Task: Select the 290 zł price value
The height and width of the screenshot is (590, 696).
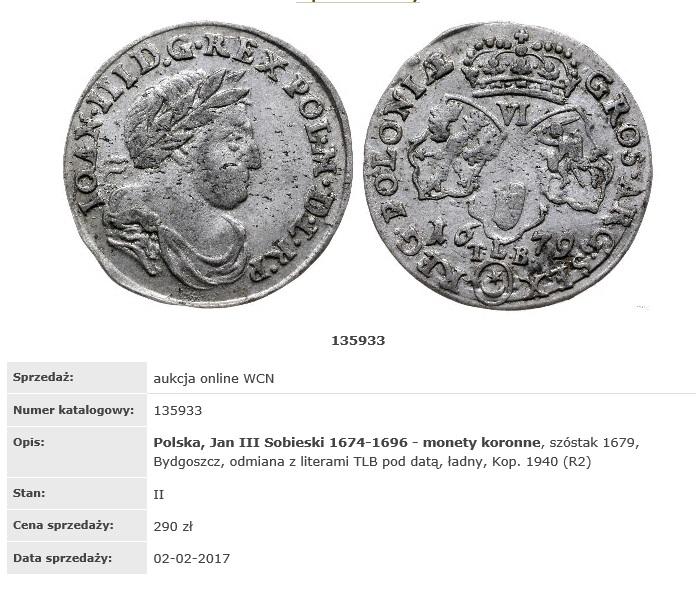Action: tap(173, 527)
